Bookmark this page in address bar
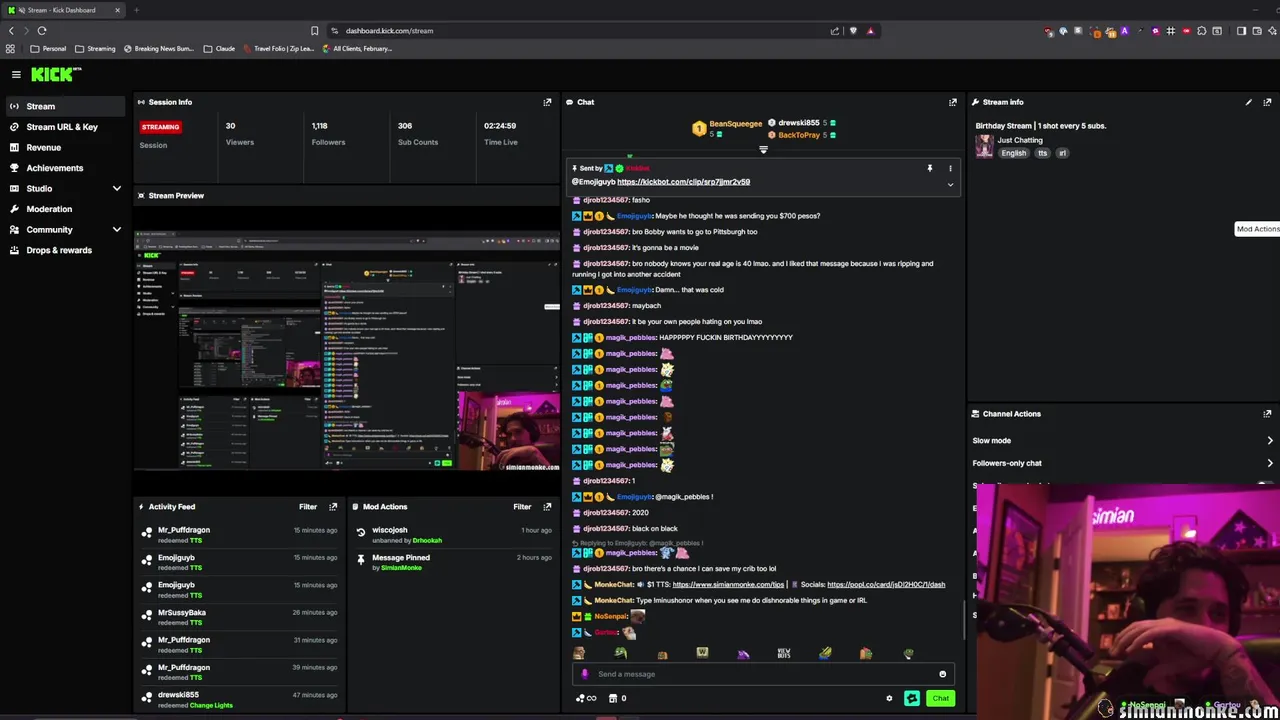Image resolution: width=1280 pixels, height=720 pixels. tap(314, 31)
